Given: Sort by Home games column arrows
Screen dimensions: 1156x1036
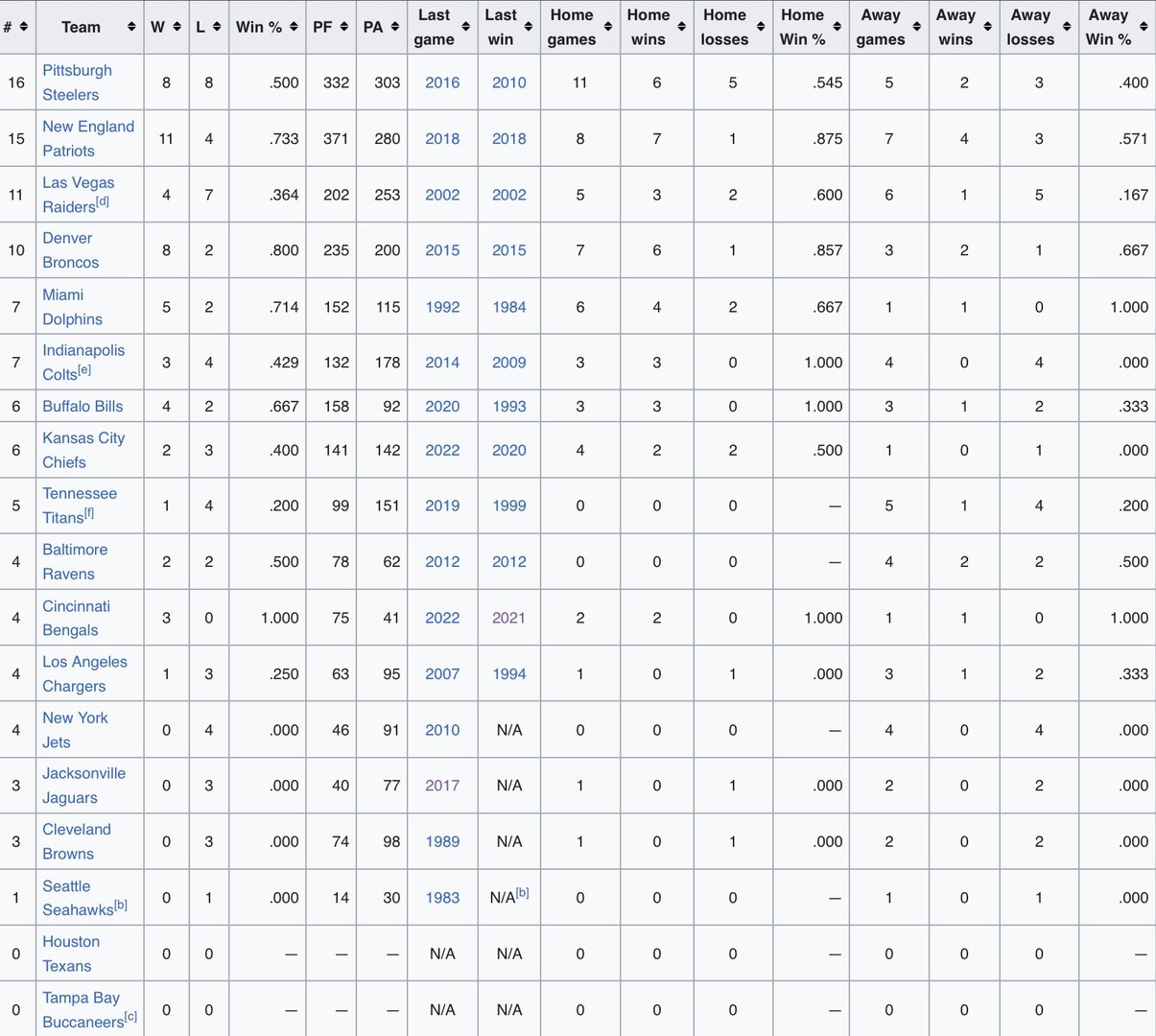Looking at the screenshot, I should coord(607,27).
